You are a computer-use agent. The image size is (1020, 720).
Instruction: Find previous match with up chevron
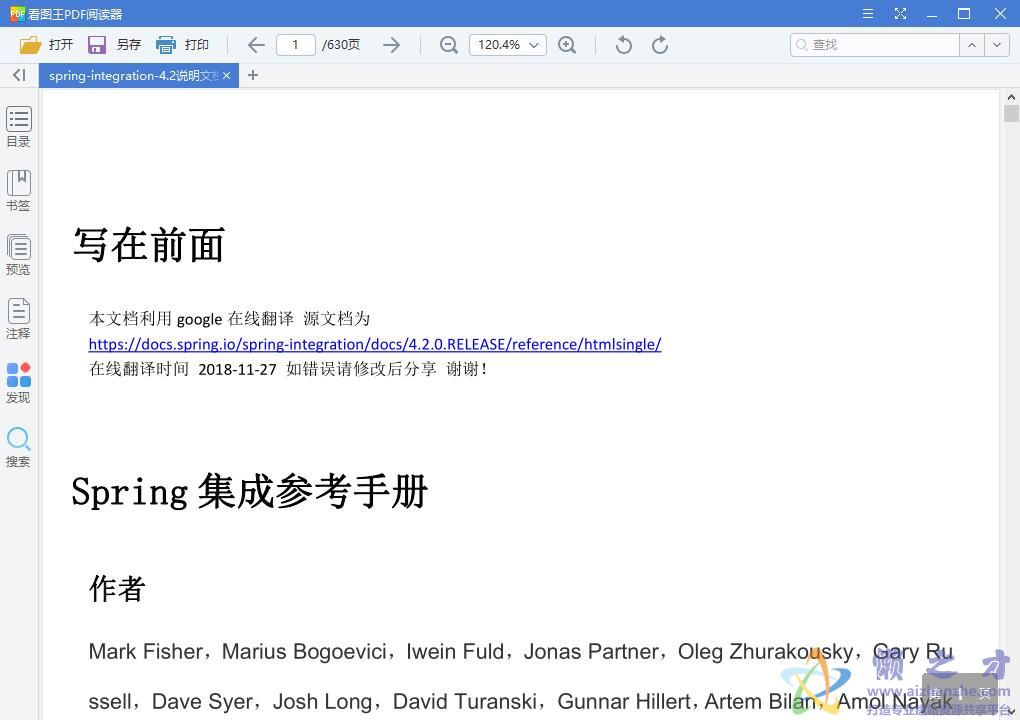[x=972, y=45]
